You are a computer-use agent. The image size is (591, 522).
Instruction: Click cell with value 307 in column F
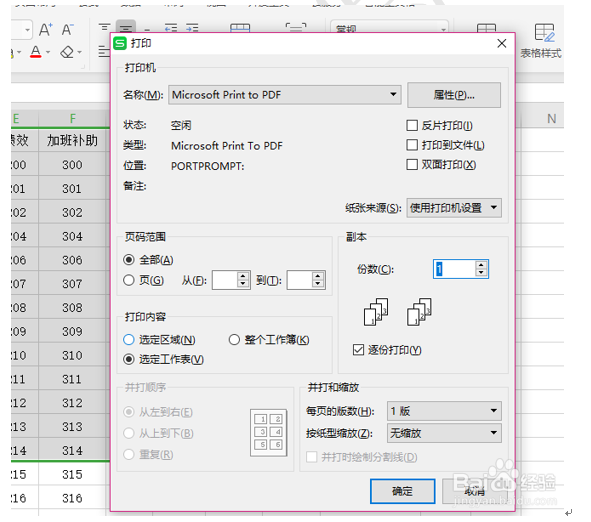72,284
